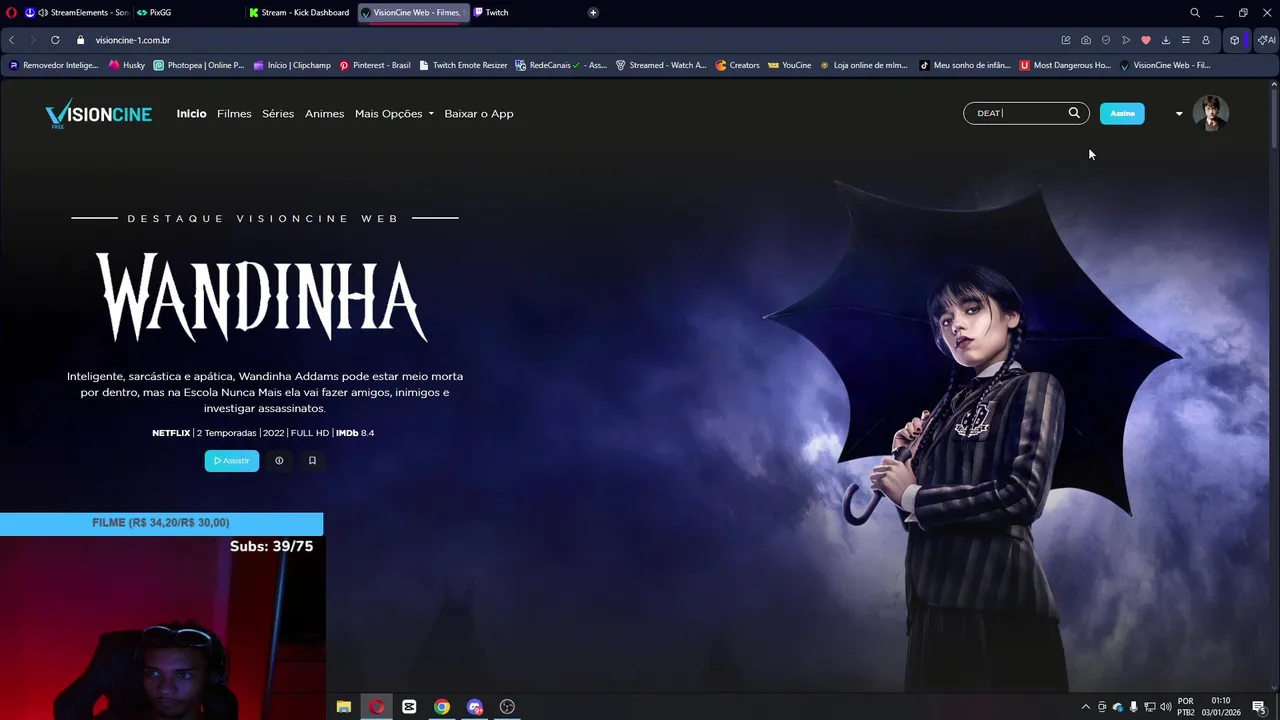Open Removedor Inteligente bookmark
This screenshot has height=720, width=1280.
pos(53,65)
